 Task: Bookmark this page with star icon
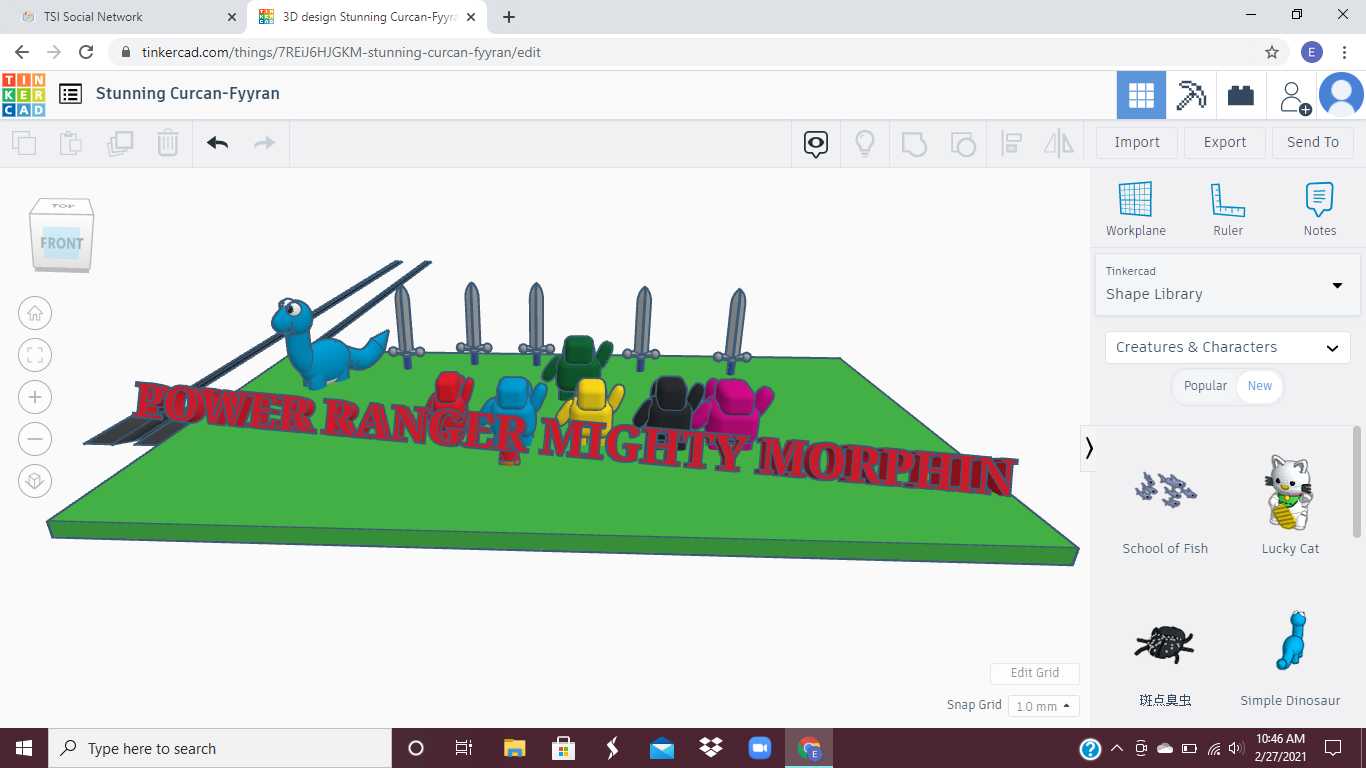coord(1272,52)
